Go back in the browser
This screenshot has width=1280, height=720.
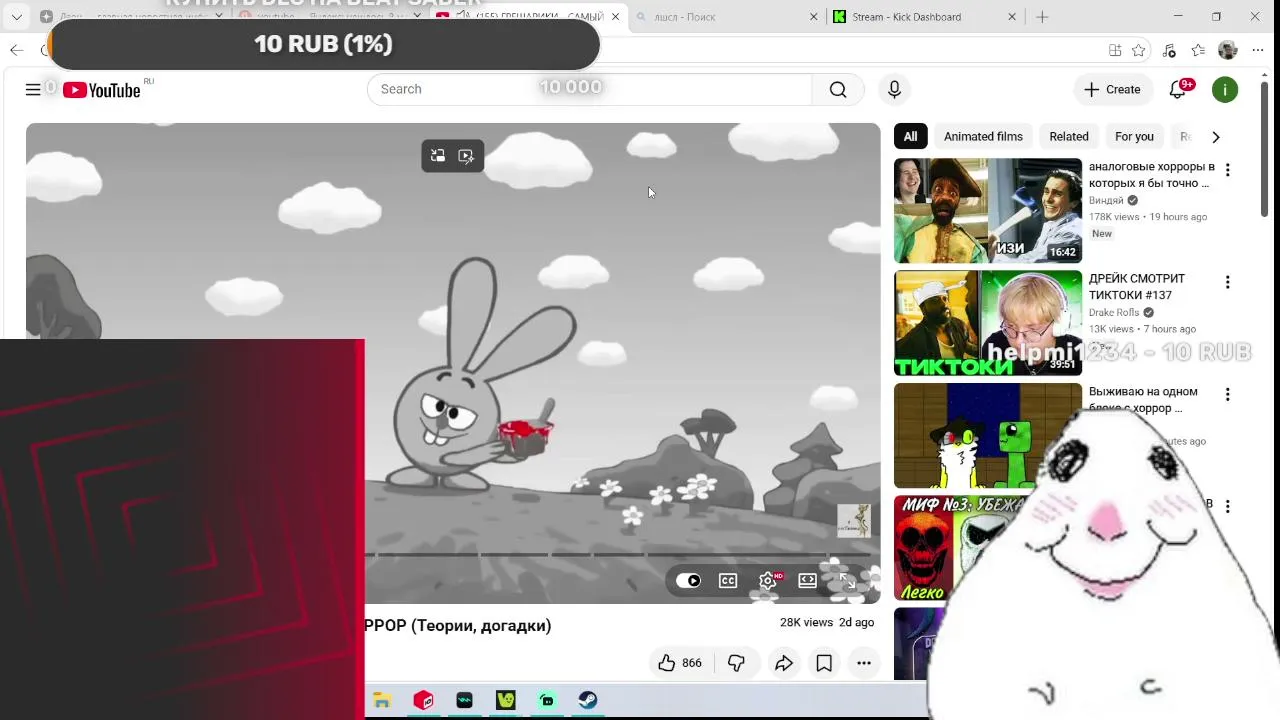pos(17,50)
